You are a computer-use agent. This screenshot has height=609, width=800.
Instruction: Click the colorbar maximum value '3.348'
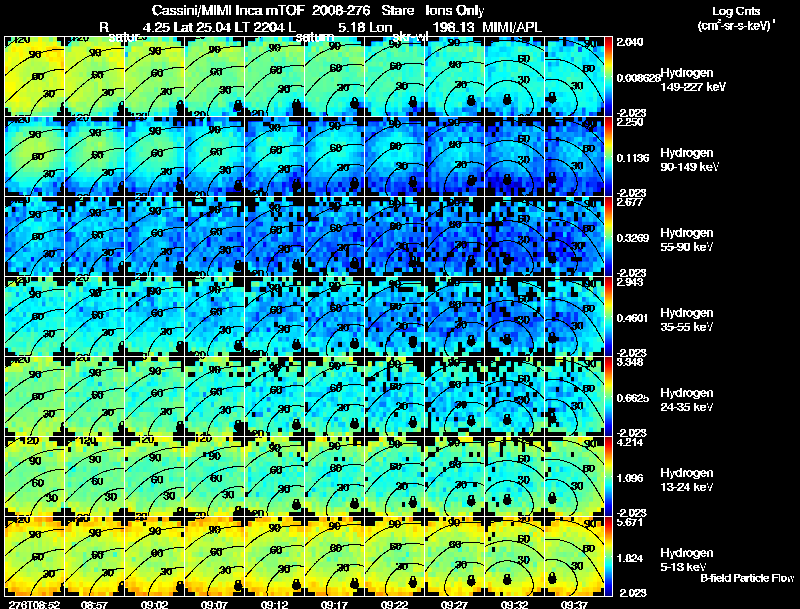coord(630,362)
